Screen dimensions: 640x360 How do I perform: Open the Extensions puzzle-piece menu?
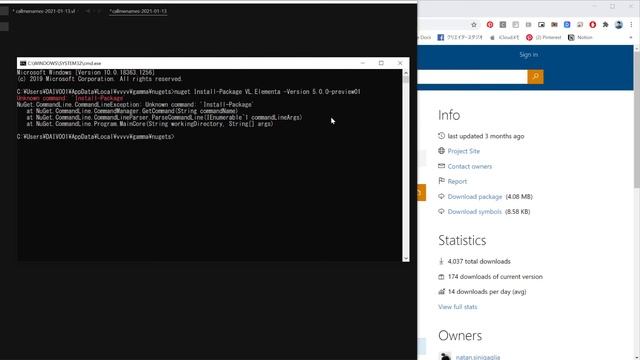[606, 25]
